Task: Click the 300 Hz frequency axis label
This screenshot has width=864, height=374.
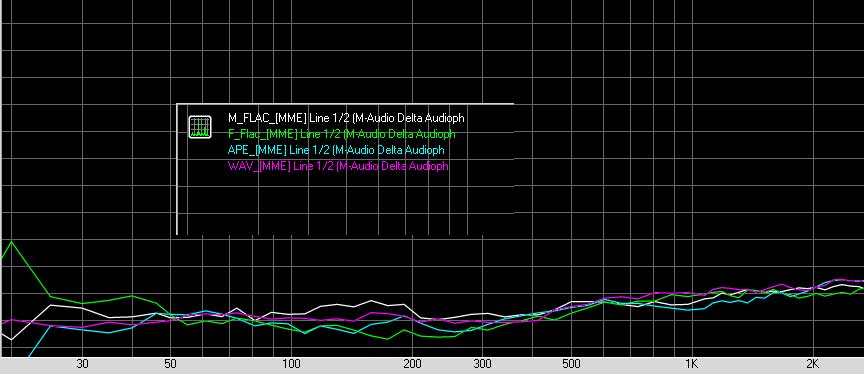Action: (483, 364)
